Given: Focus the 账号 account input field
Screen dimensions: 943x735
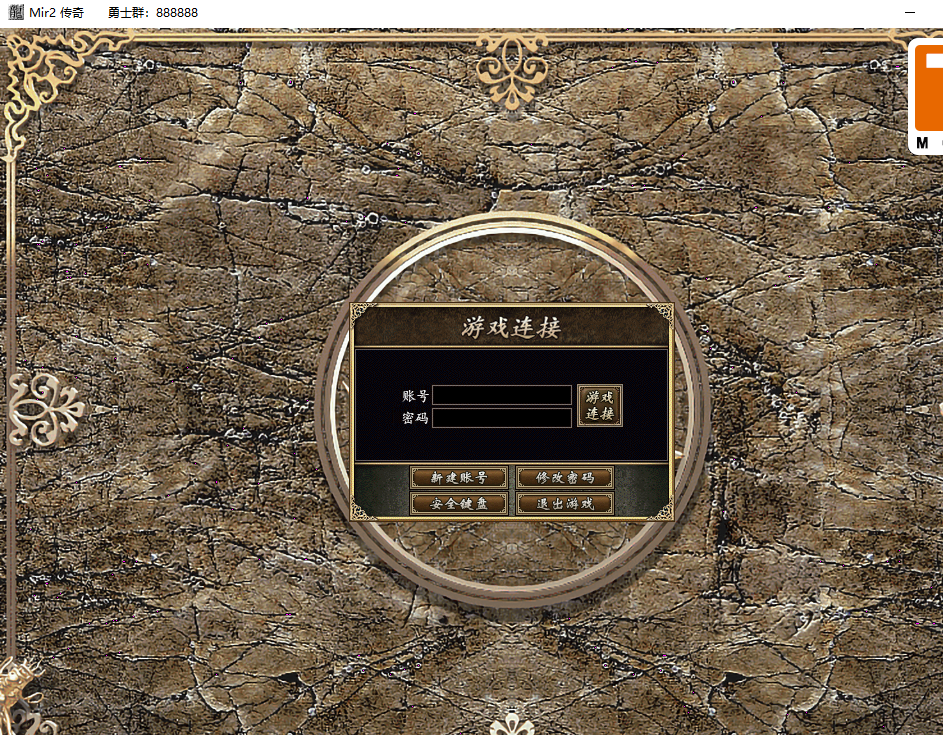Looking at the screenshot, I should pos(502,395).
